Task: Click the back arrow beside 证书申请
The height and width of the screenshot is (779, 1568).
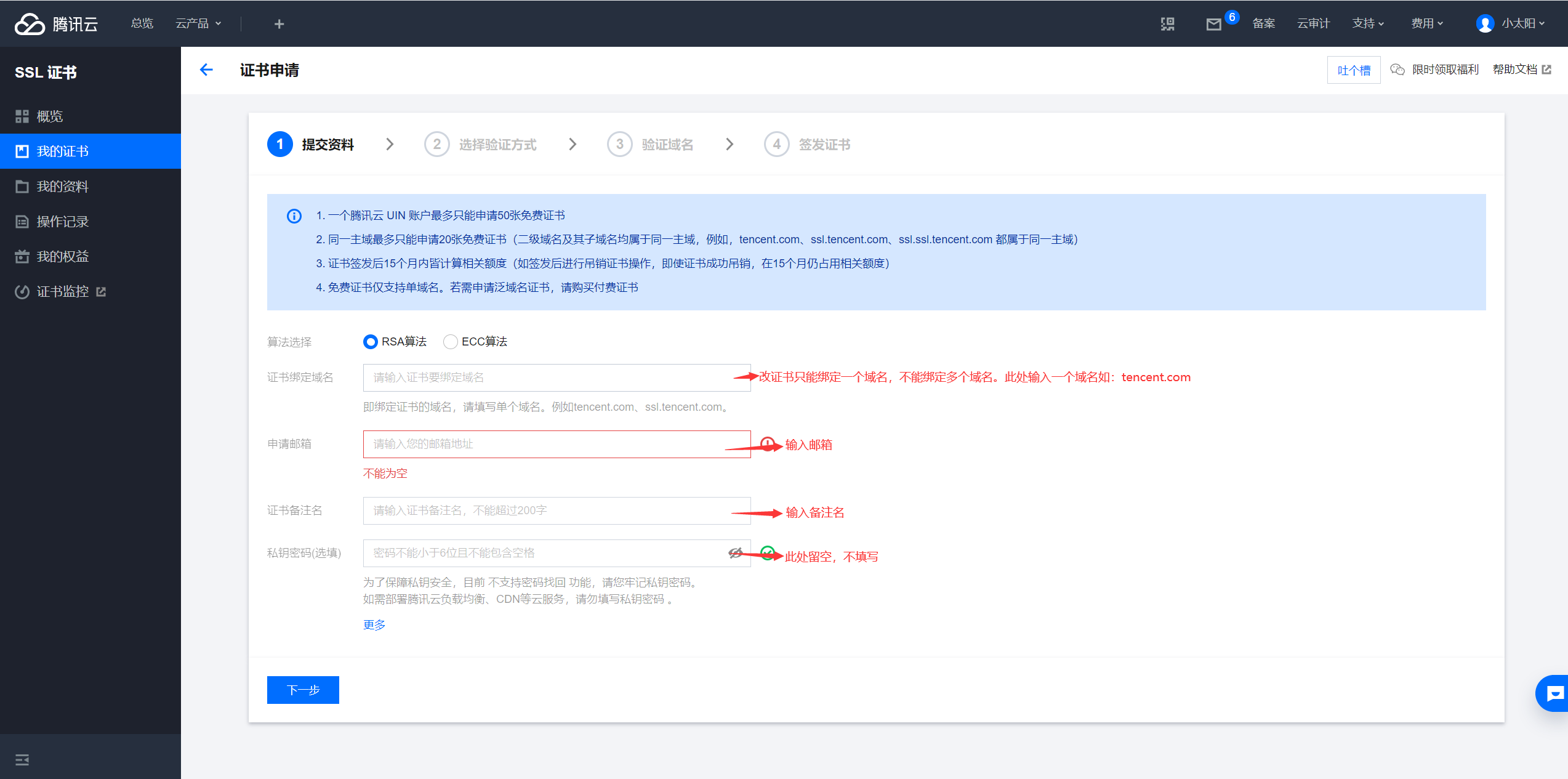Action: click(206, 70)
